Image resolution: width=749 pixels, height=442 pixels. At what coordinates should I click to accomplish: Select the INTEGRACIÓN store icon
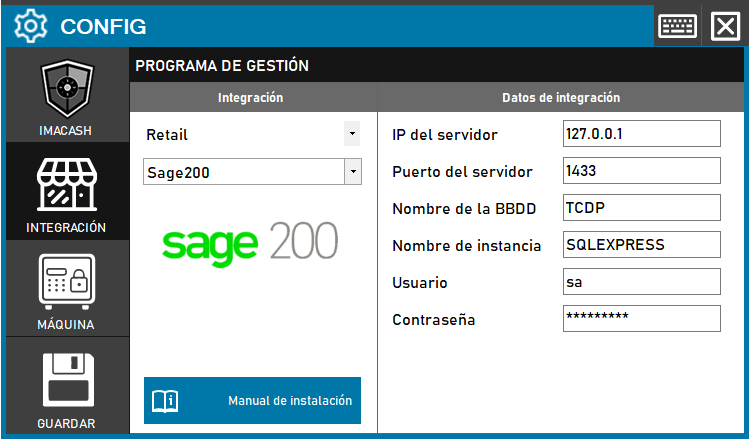coord(66,187)
